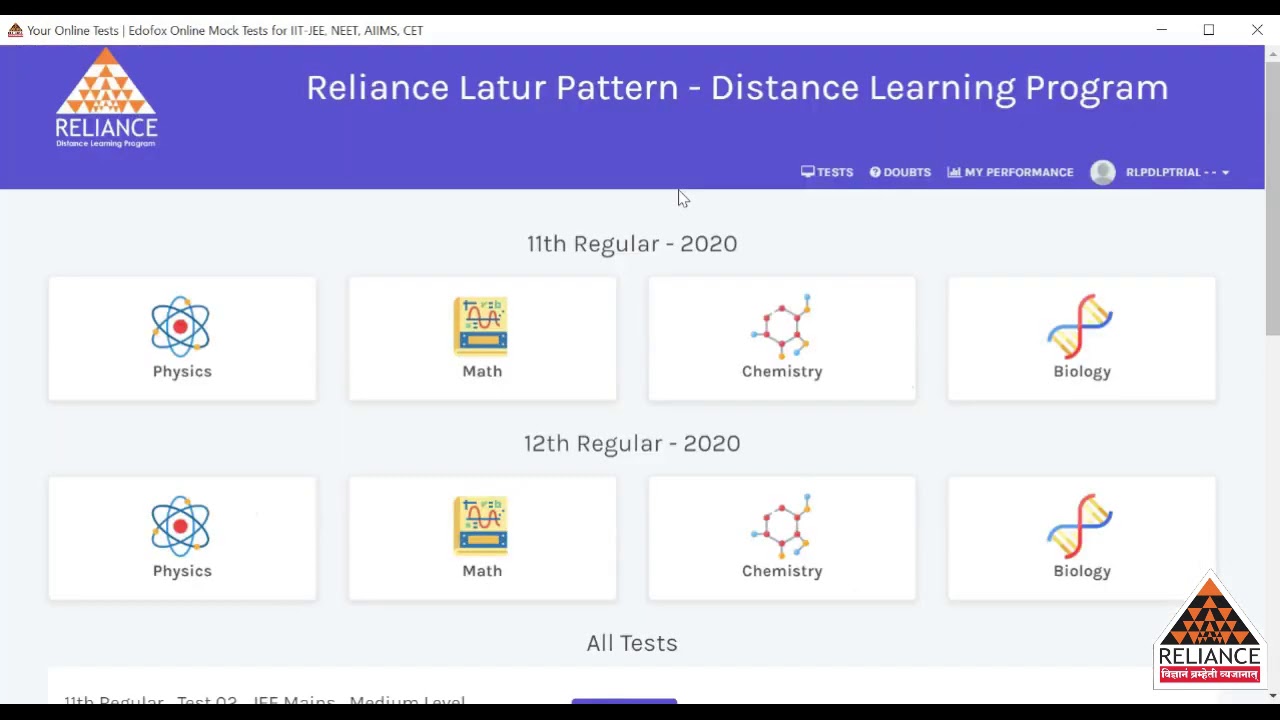Select Physics label under 11th Regular - 2020
Image resolution: width=1280 pixels, height=720 pixels.
pos(182,371)
